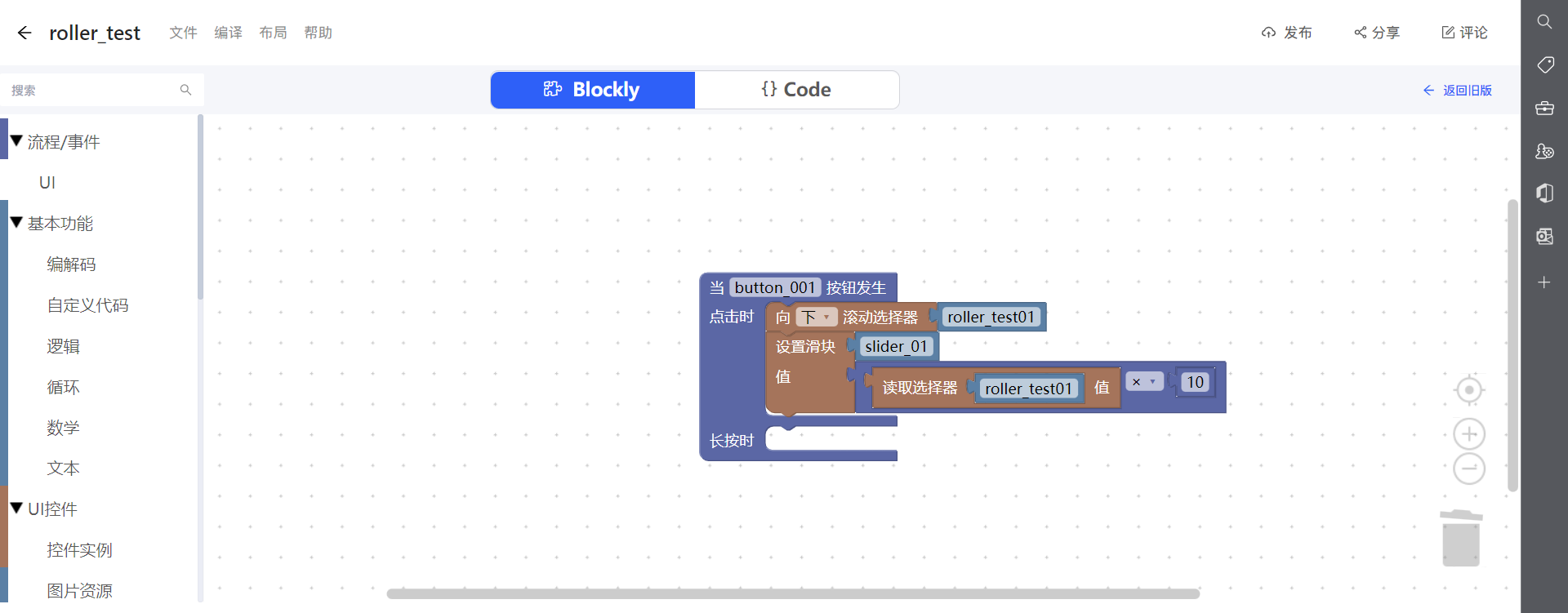
Task: Select the 逻辑 toolbox category
Action: 63,345
